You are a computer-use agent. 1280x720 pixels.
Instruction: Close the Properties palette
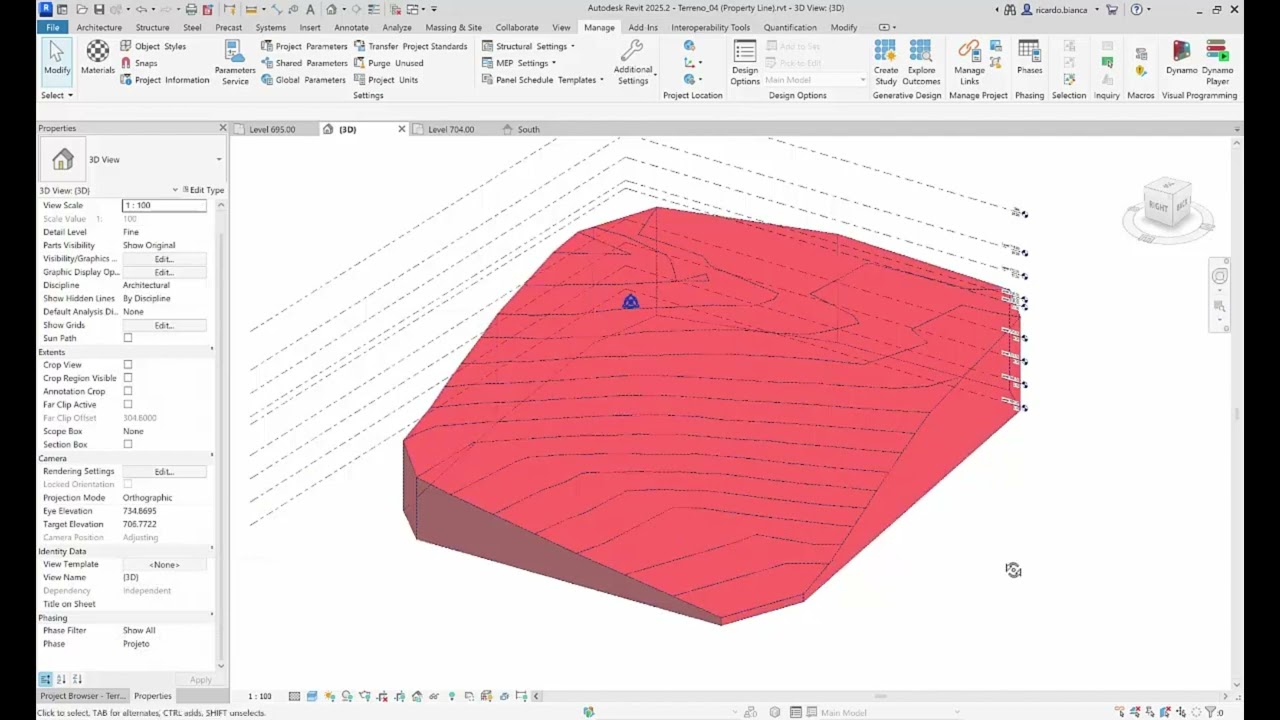[x=222, y=128]
